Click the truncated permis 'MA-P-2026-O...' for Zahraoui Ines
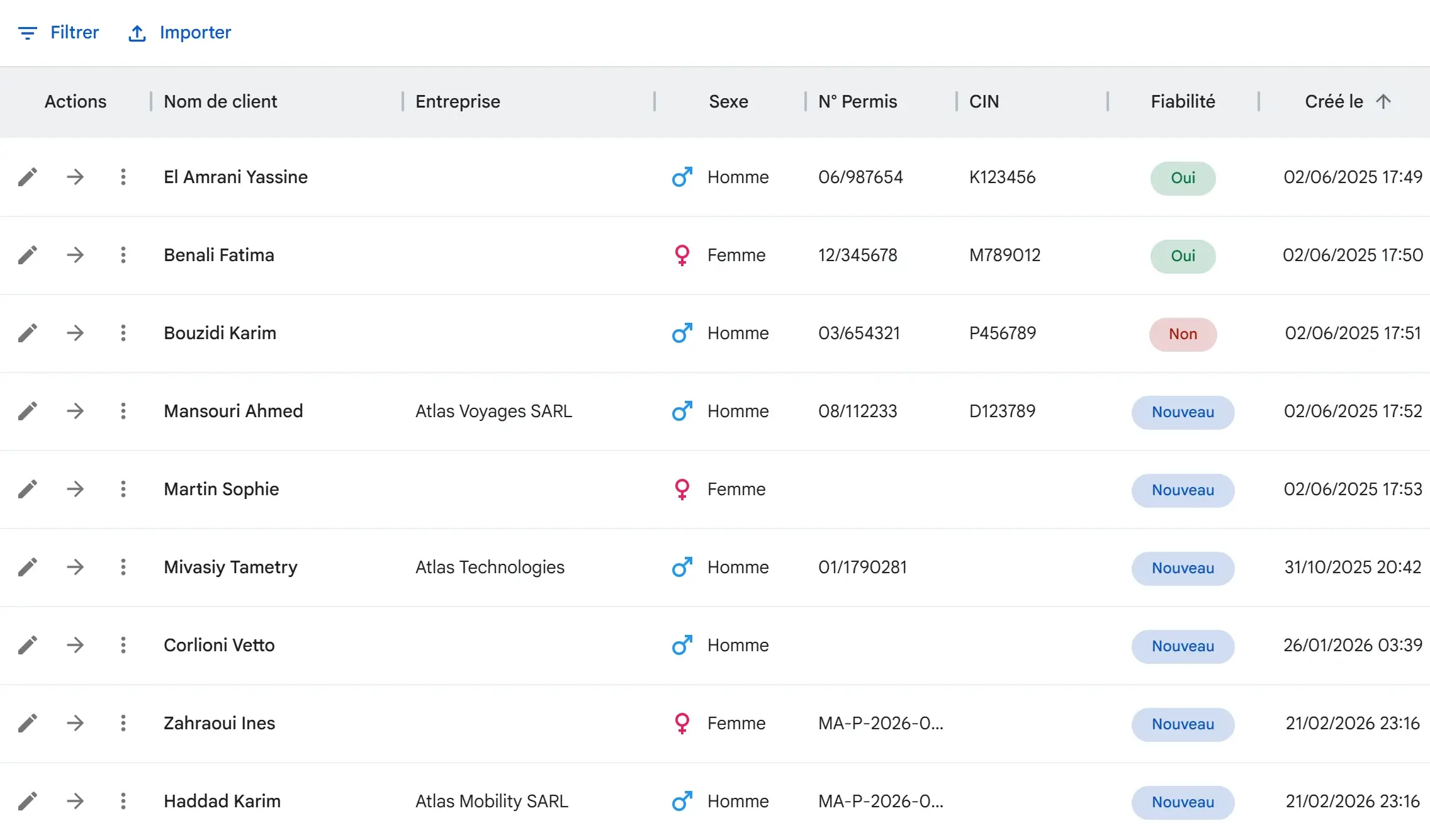Viewport: 1430px width, 840px height. 881,723
